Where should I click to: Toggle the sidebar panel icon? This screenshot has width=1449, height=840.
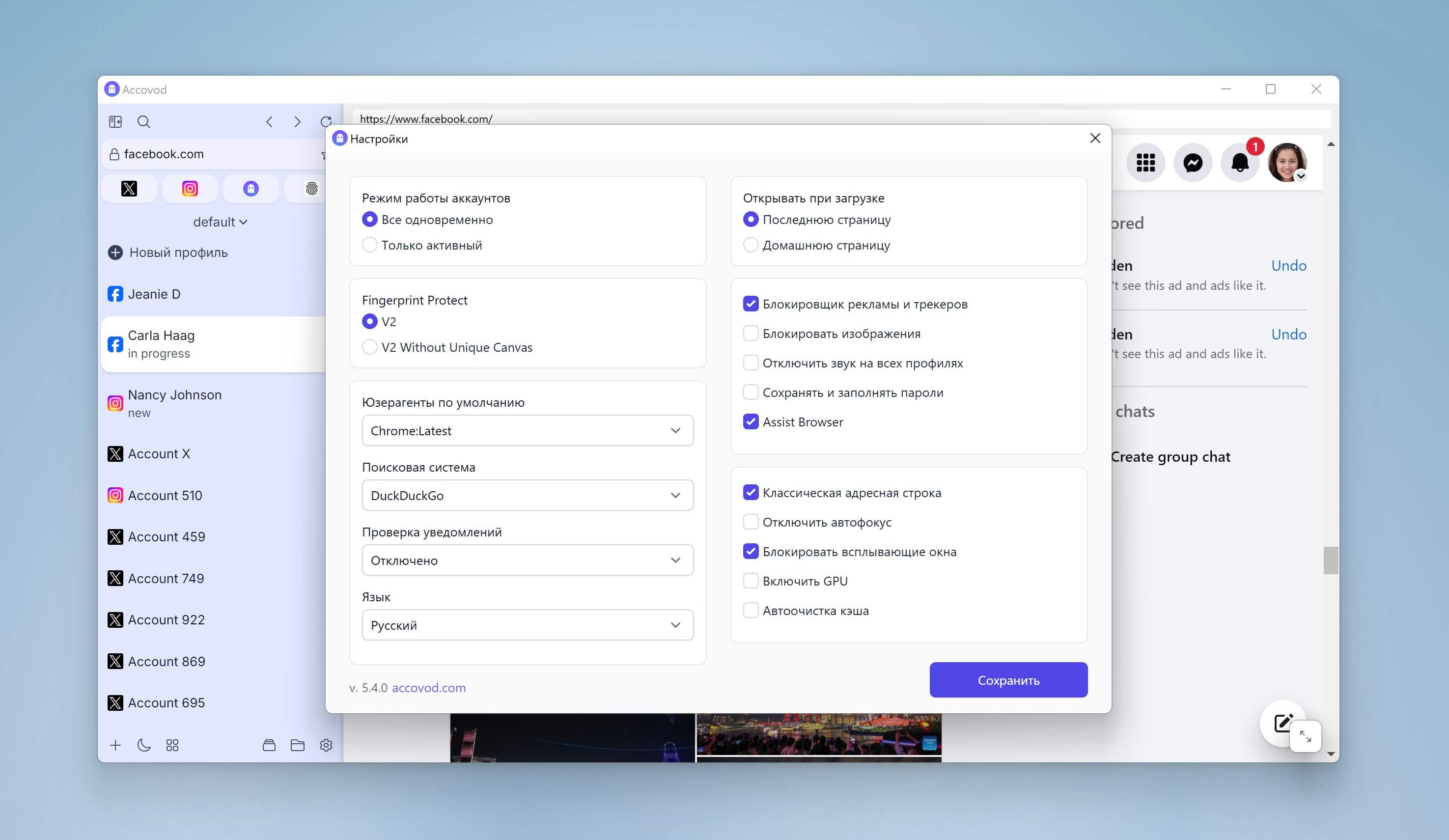pyautogui.click(x=115, y=122)
